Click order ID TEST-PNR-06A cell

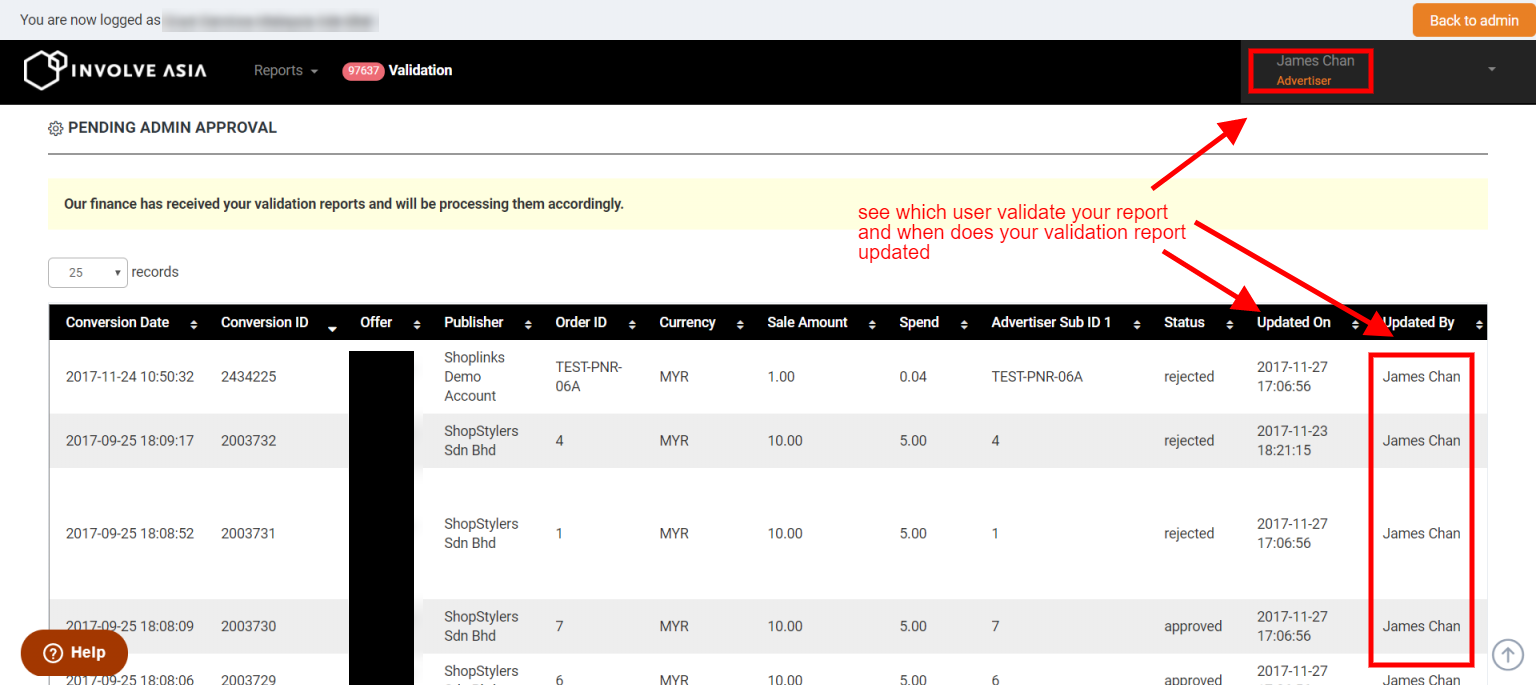pyautogui.click(x=589, y=377)
